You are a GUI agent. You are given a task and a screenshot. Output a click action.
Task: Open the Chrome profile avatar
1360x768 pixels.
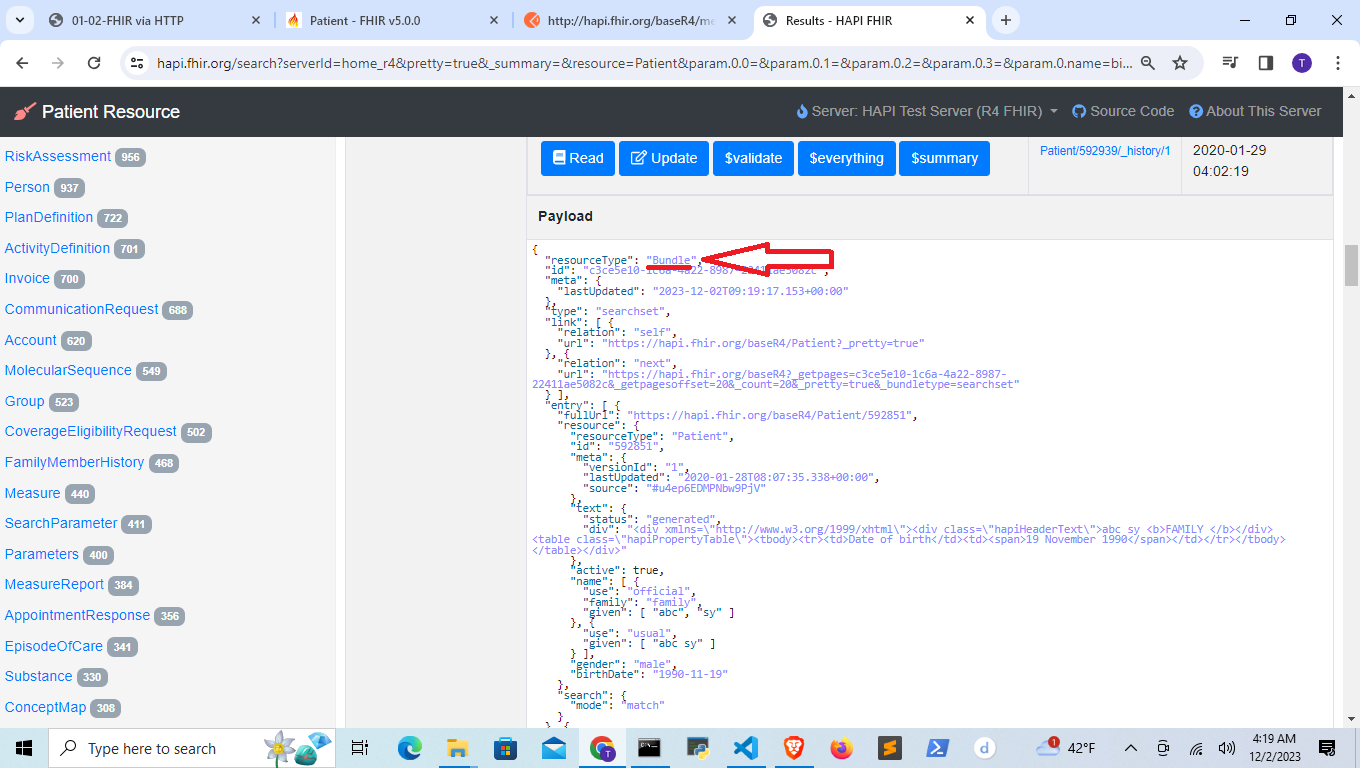[x=1301, y=63]
